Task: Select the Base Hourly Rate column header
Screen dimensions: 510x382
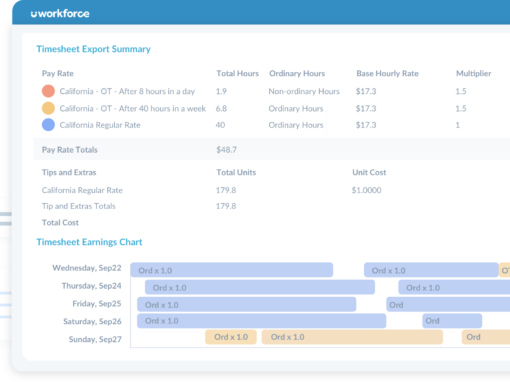Action: point(387,73)
